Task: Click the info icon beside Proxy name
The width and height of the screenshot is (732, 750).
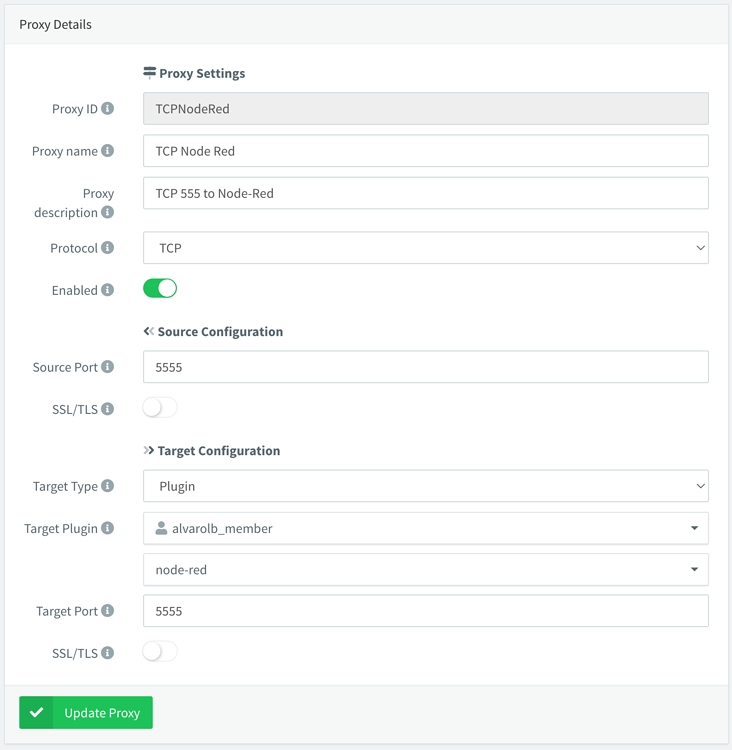Action: point(107,151)
